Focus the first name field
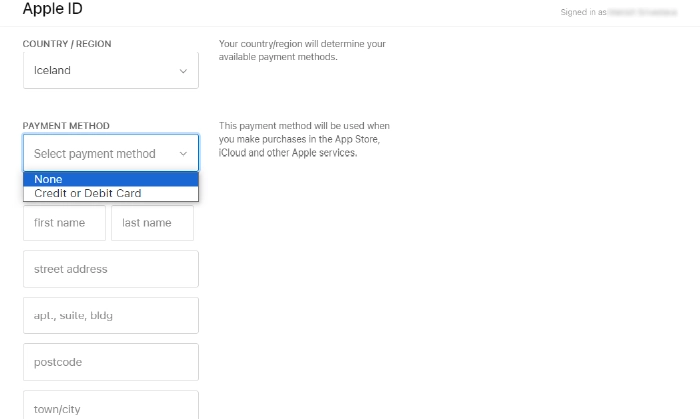700x419 pixels. click(x=64, y=223)
